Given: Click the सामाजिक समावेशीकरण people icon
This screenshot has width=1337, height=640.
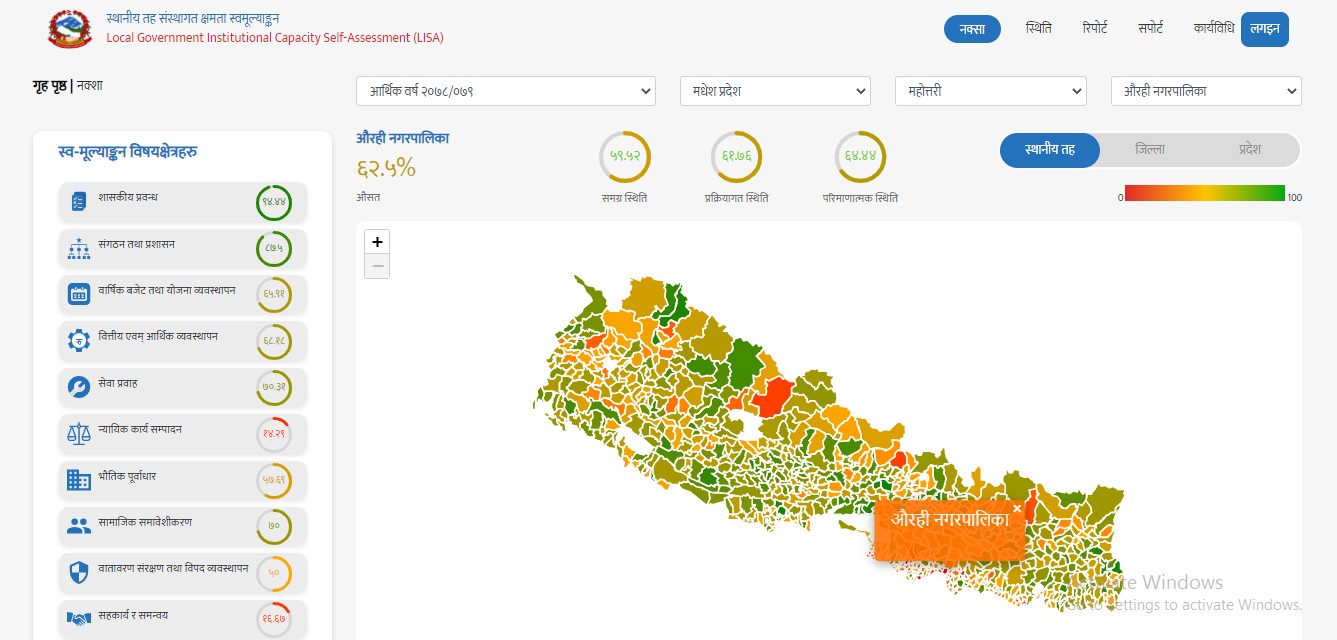Looking at the screenshot, I should coord(79,526).
